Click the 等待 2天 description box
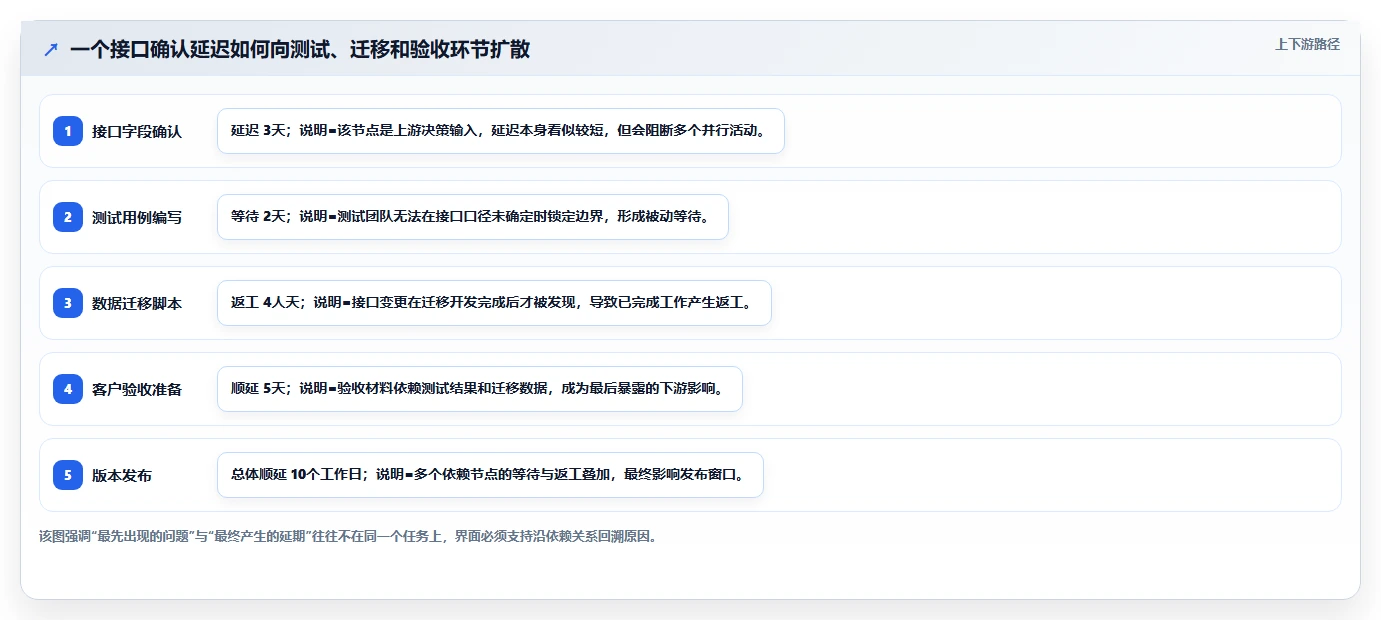This screenshot has width=1381, height=620. (473, 217)
